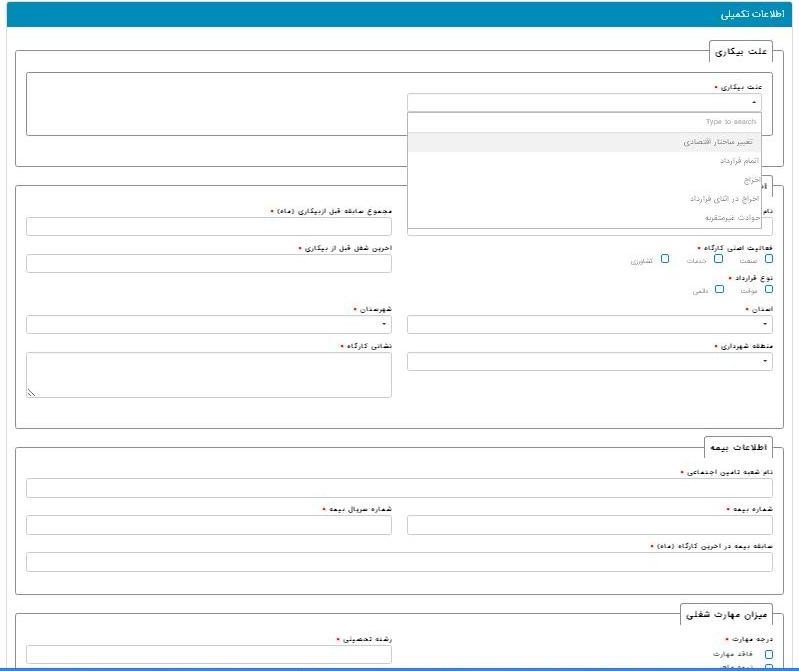Click the 'شماره بیمه' input field

pos(589,525)
